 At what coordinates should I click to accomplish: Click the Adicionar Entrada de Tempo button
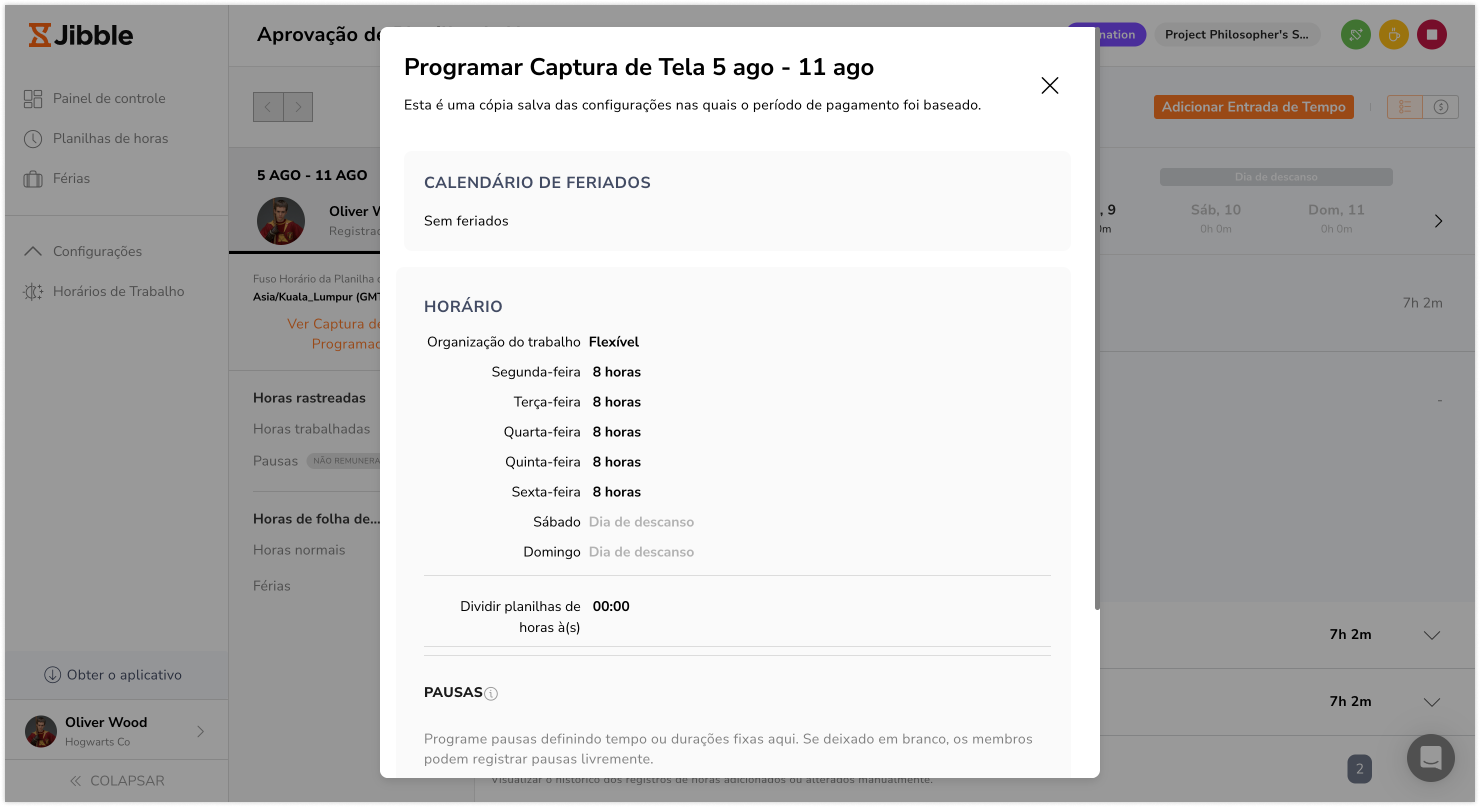(1253, 107)
